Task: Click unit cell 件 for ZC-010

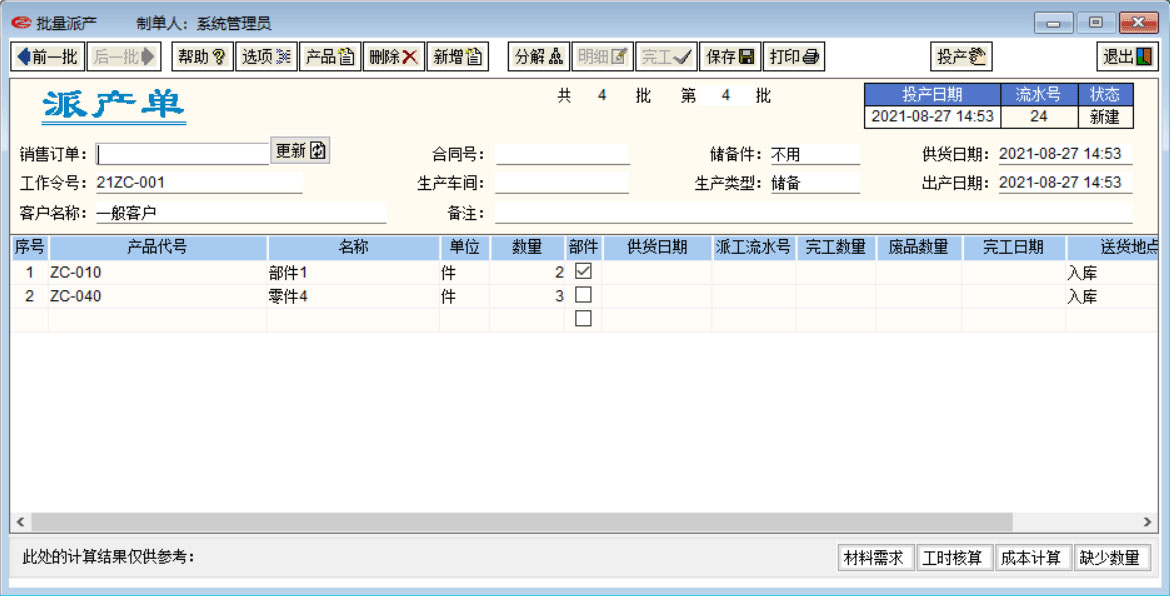Action: [x=464, y=273]
